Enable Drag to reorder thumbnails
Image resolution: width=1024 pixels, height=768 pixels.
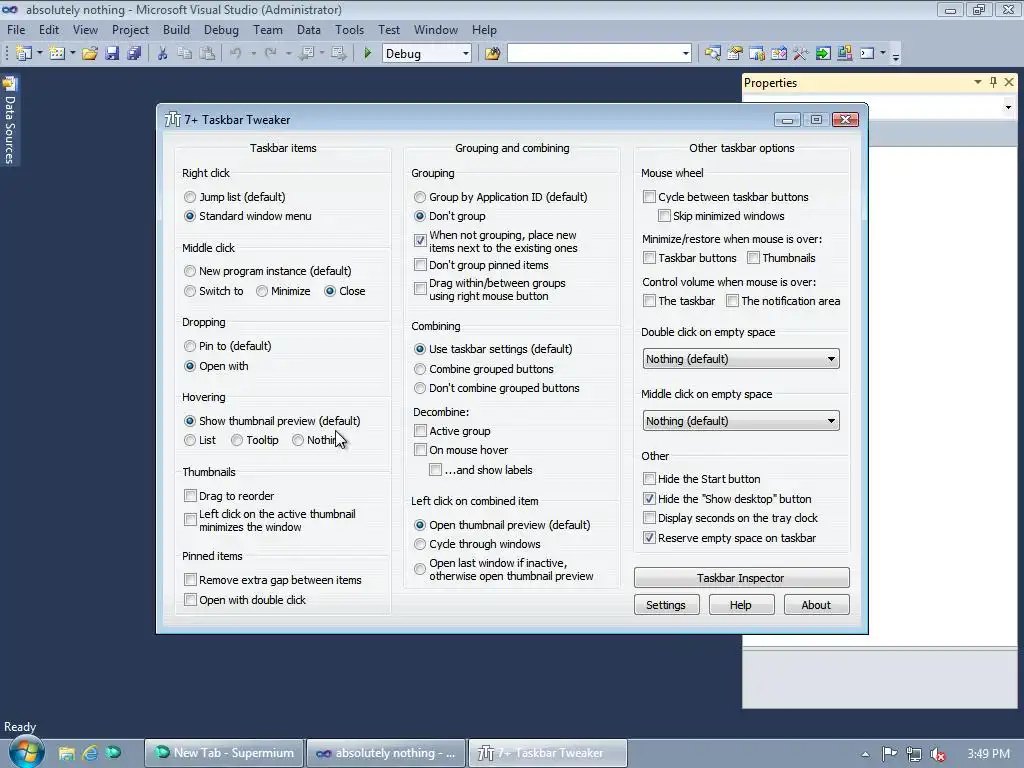(190, 496)
